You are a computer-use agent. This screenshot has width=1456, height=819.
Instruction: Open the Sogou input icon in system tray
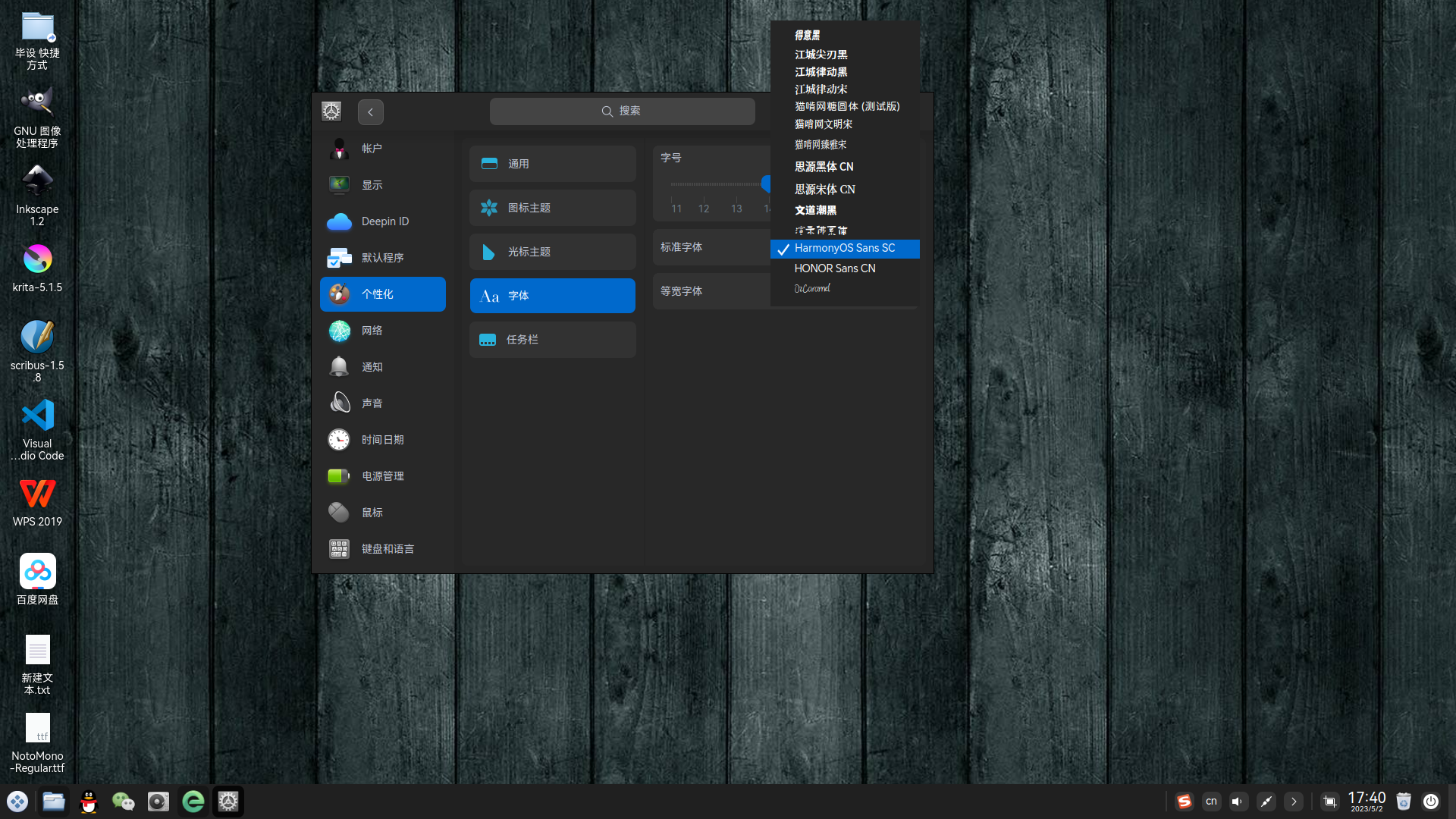point(1184,801)
